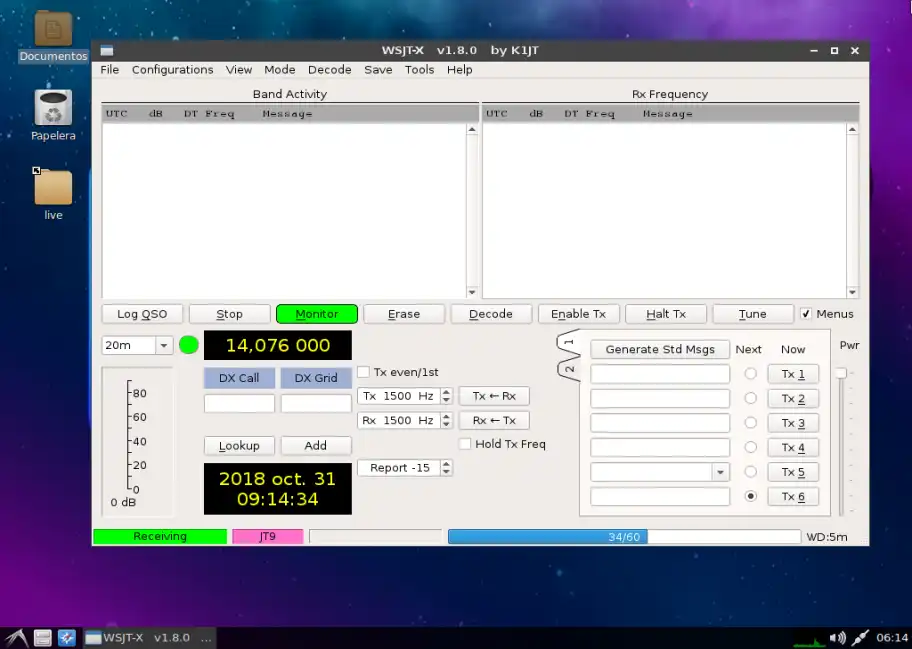Click the Log QSO button
The height and width of the screenshot is (649, 912).
click(x=142, y=314)
